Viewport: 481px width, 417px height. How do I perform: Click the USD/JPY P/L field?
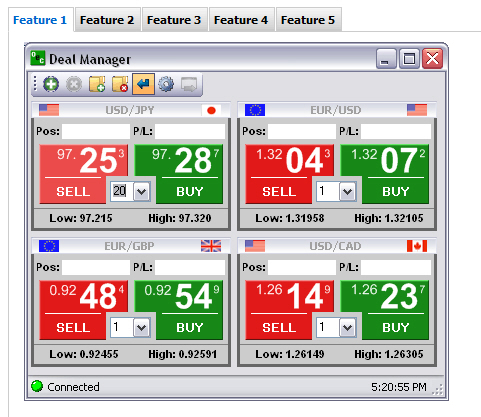(190, 131)
